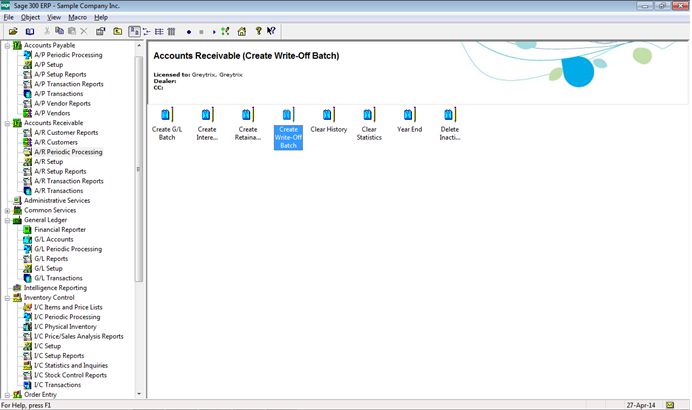Expand the Common Services tree node
Viewport: 692px width, 410px height.
pos(7,211)
